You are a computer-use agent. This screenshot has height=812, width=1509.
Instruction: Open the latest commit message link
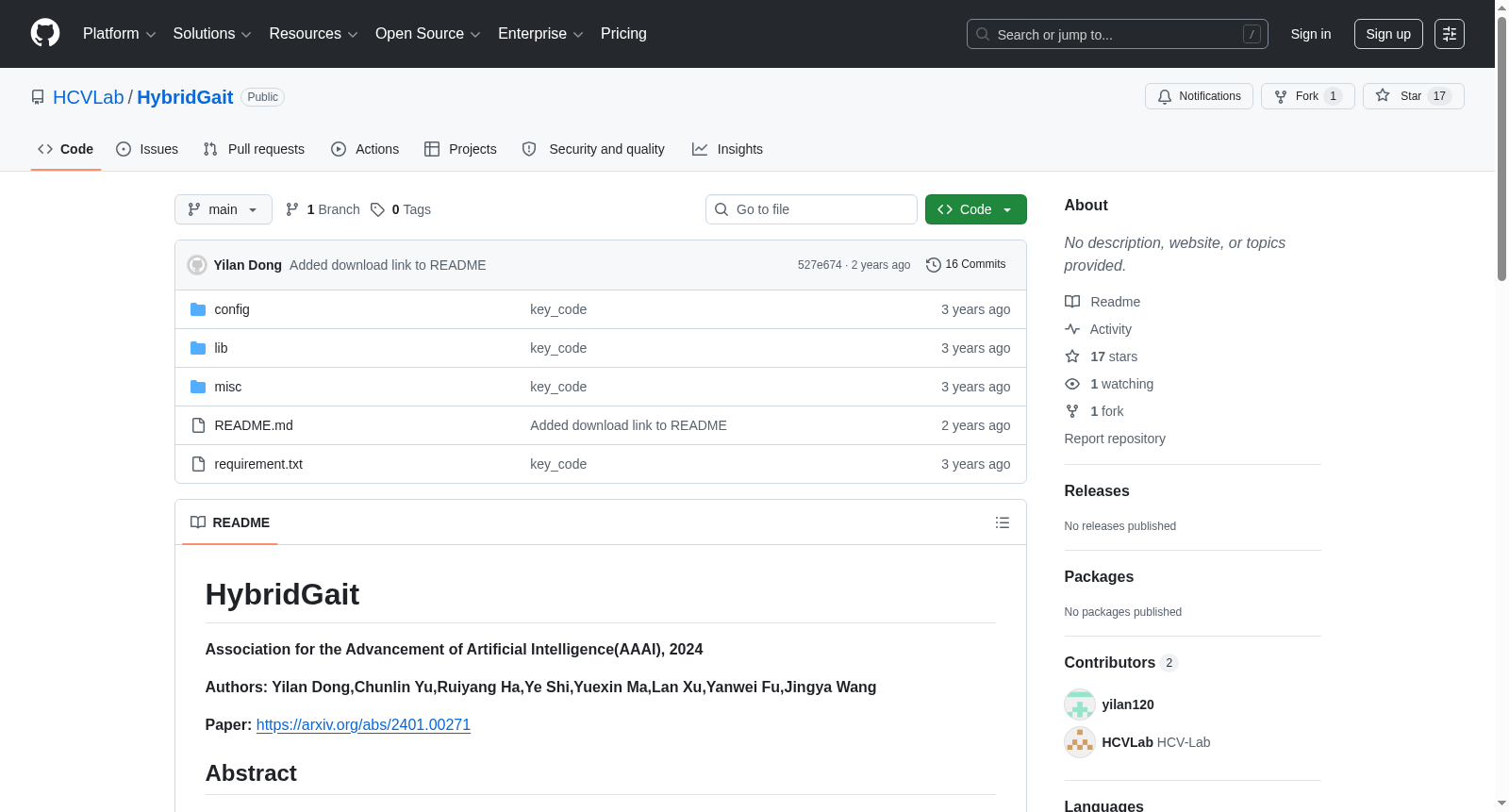click(388, 265)
